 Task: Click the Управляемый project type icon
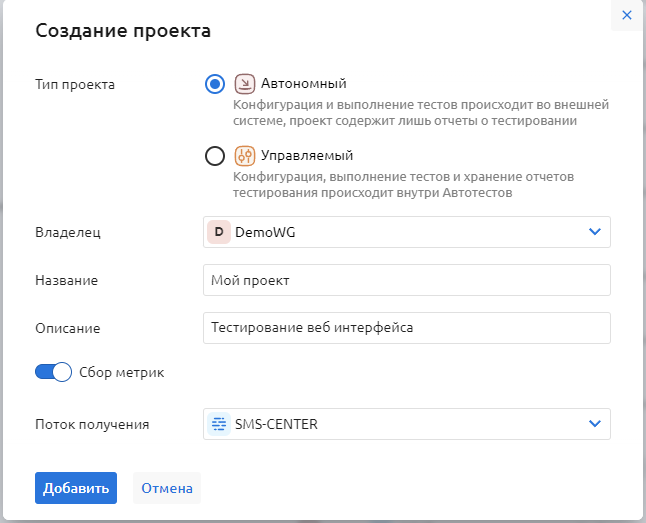click(x=244, y=156)
